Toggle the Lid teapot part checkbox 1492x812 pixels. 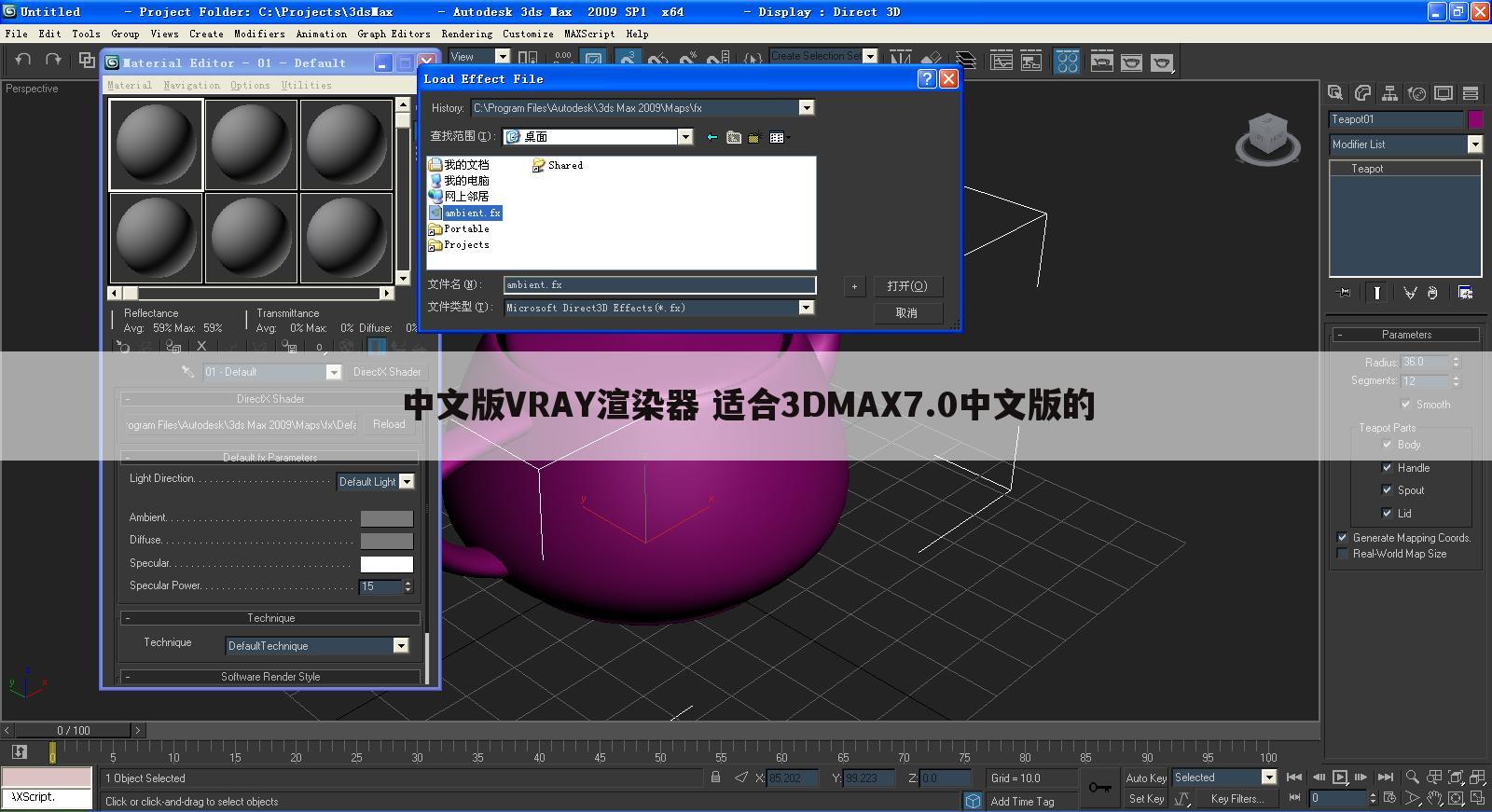[x=1388, y=514]
